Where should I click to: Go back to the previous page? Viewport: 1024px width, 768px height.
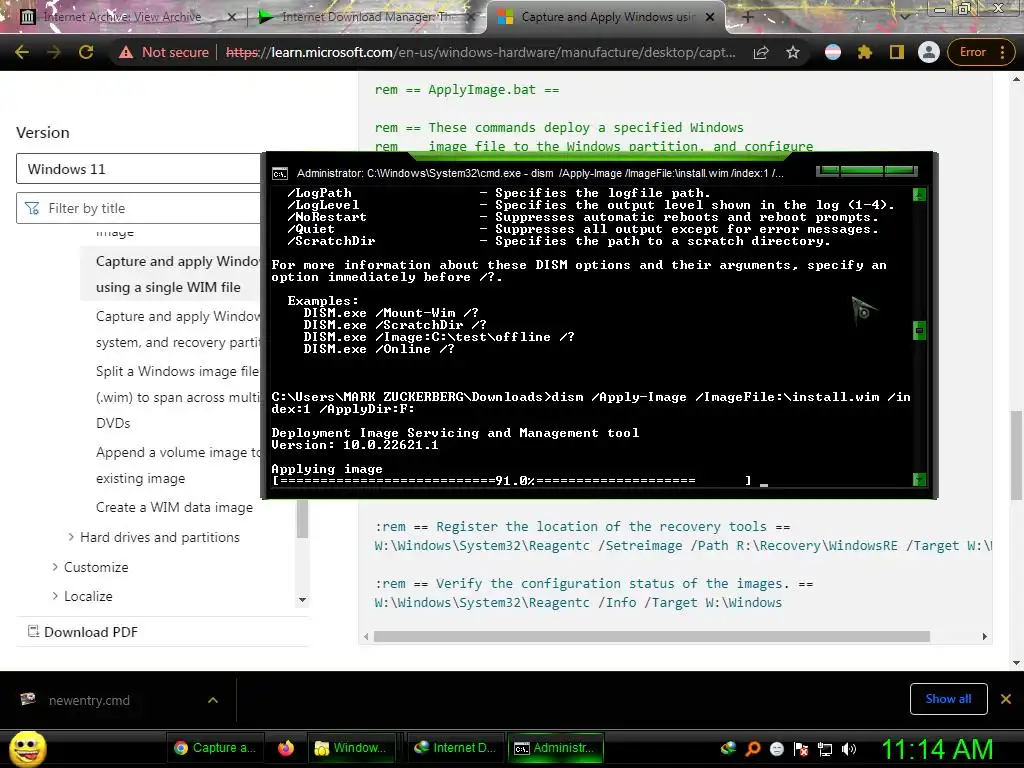point(22,52)
